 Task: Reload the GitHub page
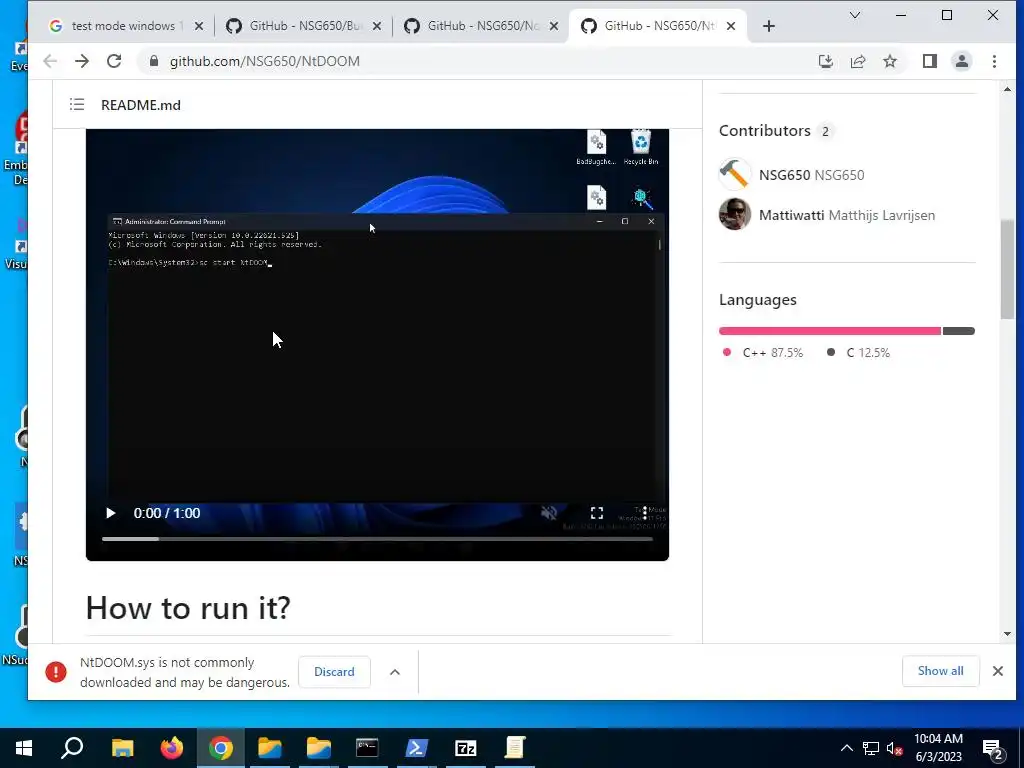tap(114, 61)
